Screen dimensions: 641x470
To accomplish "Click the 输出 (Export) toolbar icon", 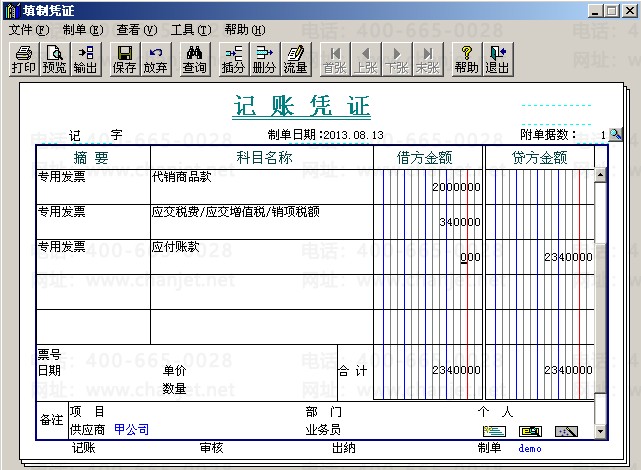I will (85, 59).
